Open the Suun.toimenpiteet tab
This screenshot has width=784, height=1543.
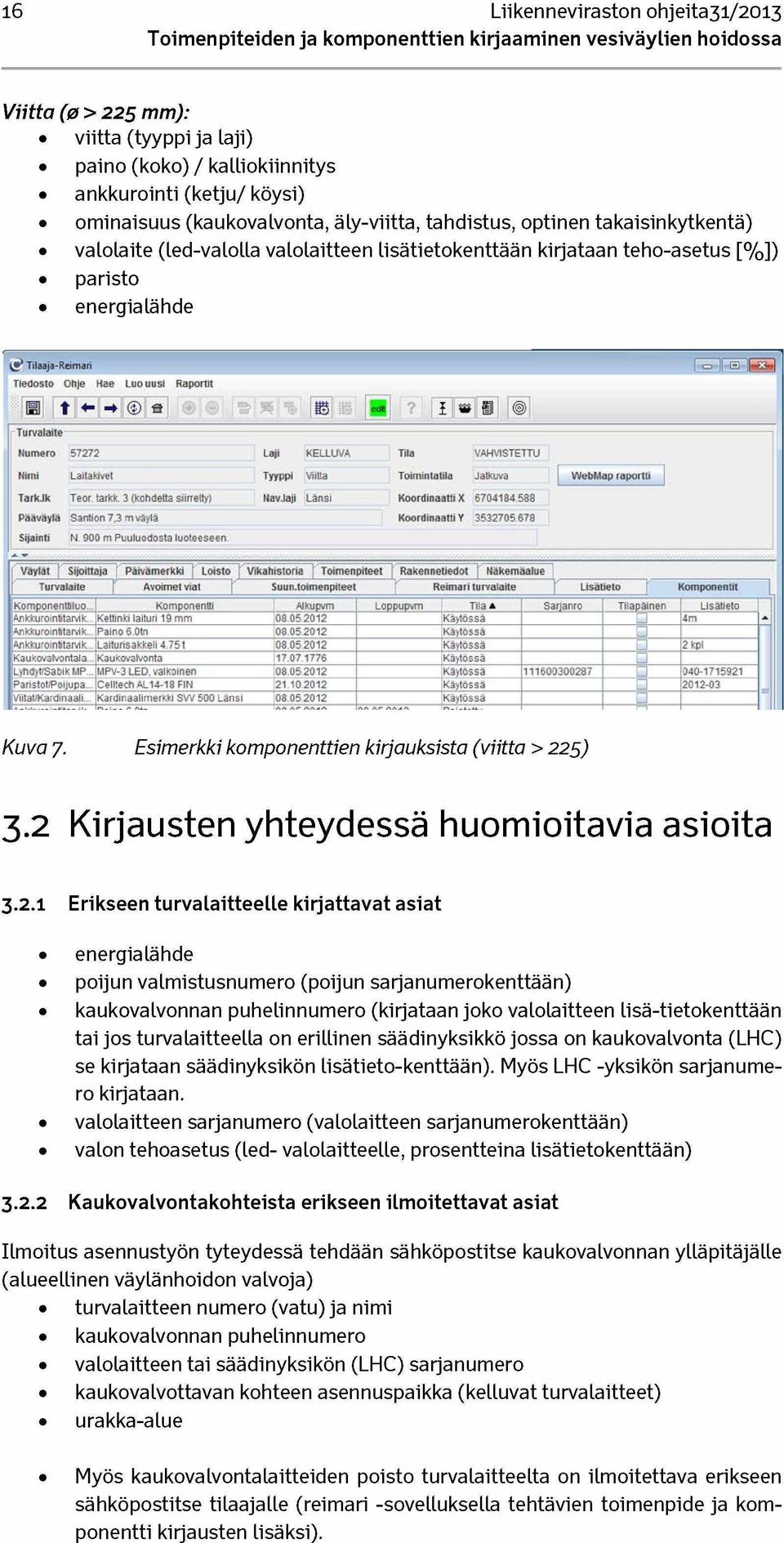(314, 586)
